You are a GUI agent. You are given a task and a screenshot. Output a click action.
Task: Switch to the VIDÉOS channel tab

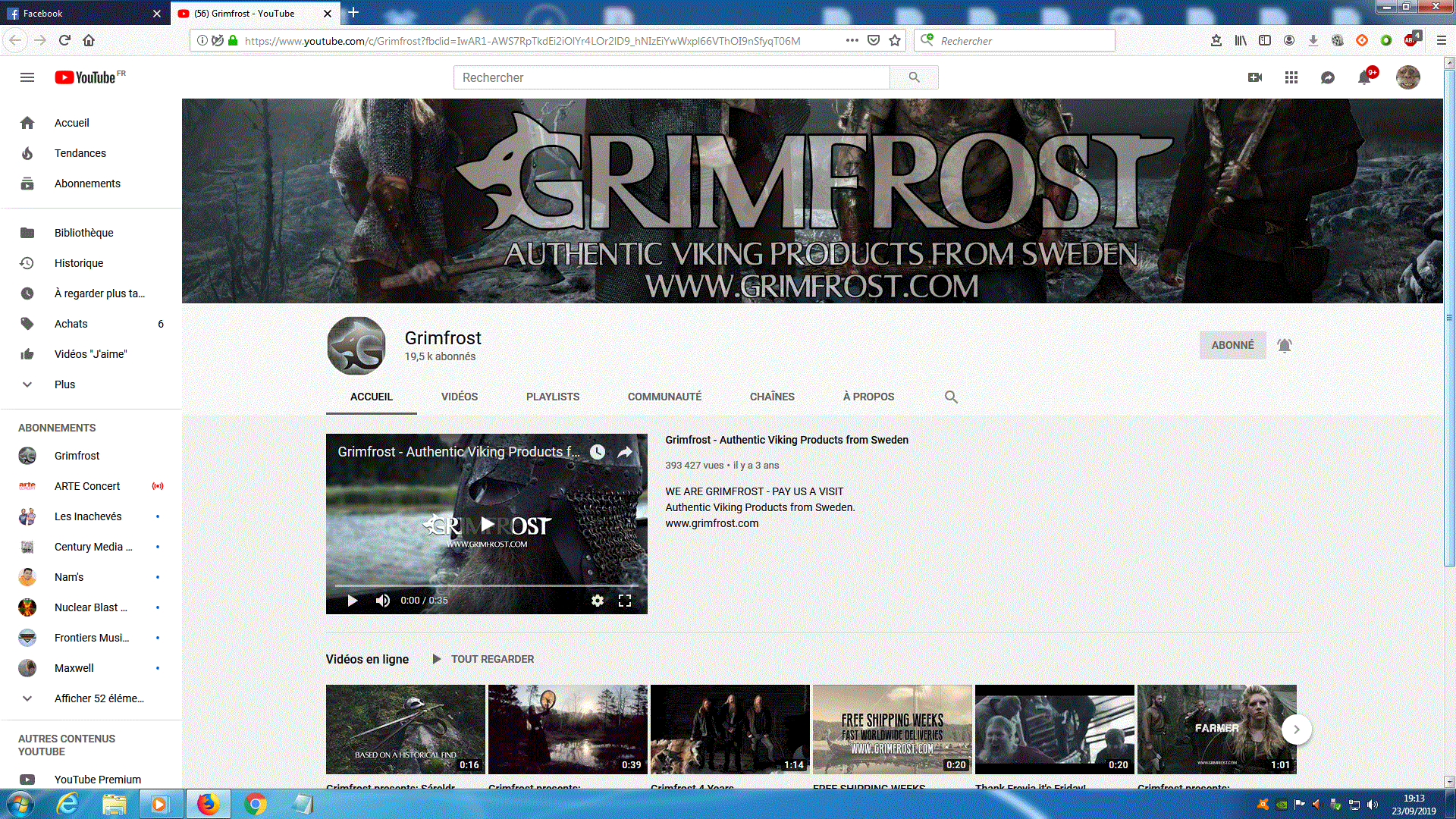[x=460, y=397]
